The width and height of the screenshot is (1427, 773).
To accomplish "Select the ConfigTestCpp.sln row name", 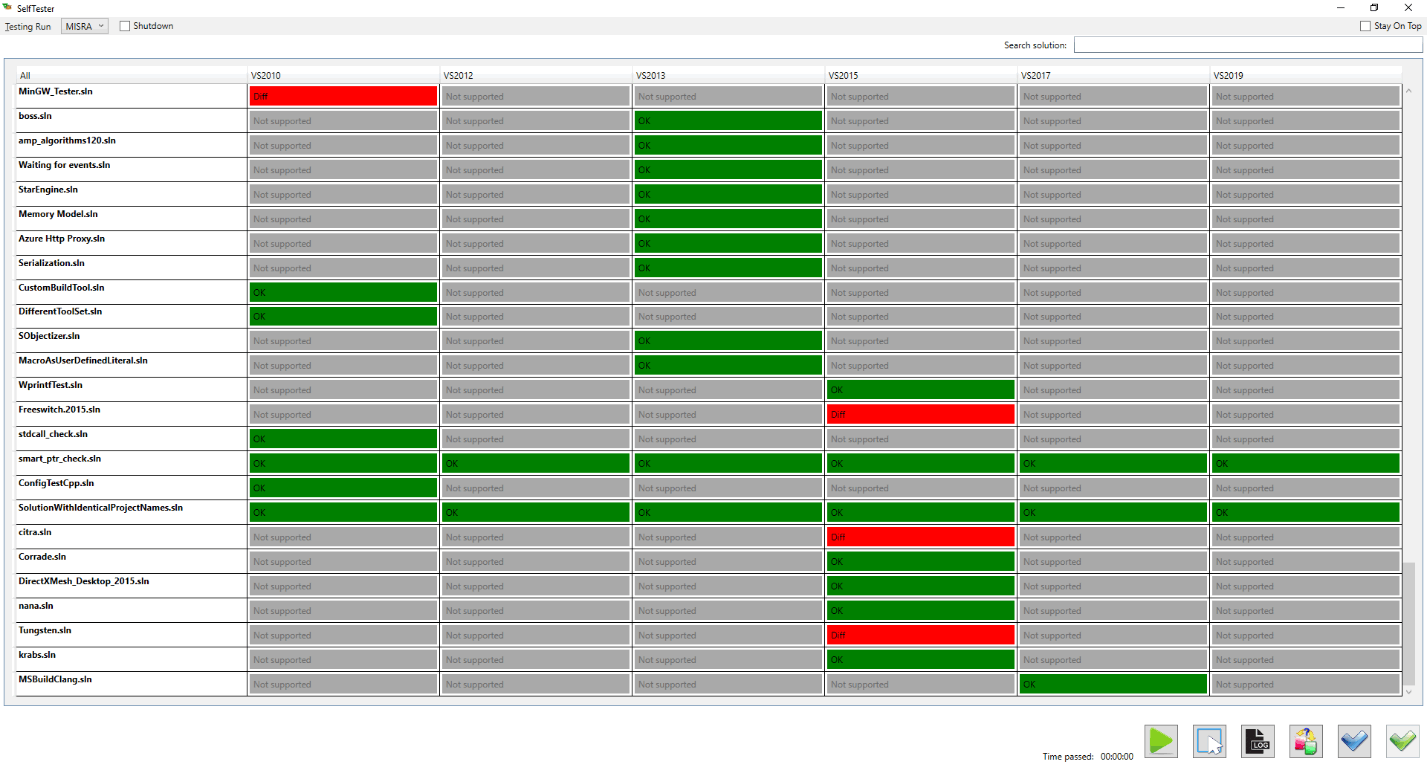I will click(57, 483).
